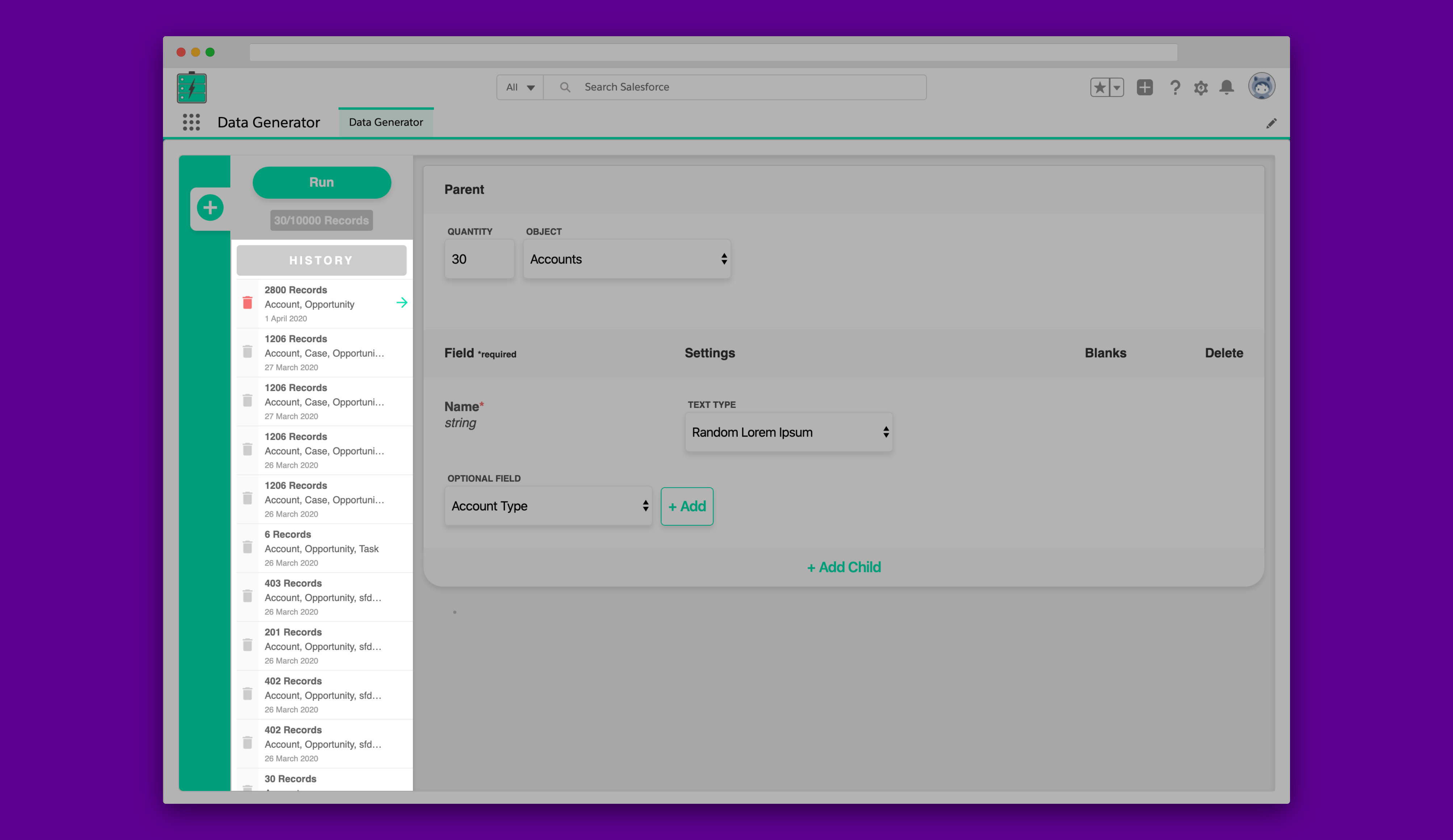The height and width of the screenshot is (840, 1453).
Task: Open the All search scope dropdown
Action: [519, 87]
